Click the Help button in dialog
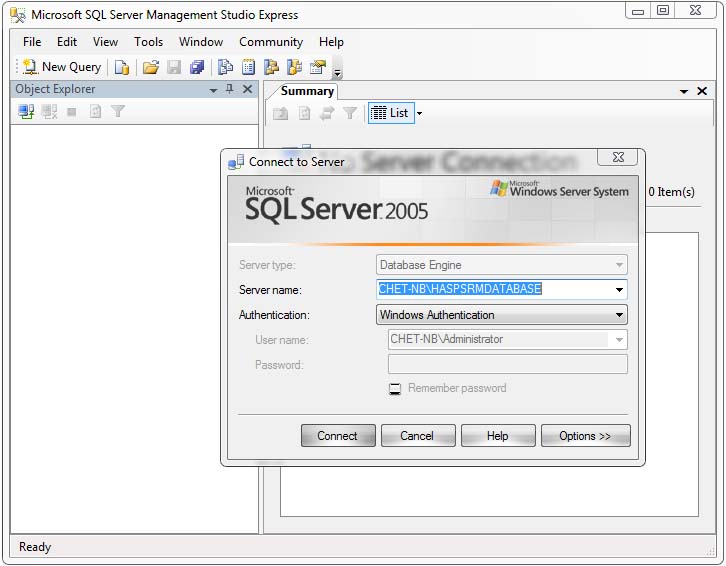726x566 pixels. pos(498,436)
